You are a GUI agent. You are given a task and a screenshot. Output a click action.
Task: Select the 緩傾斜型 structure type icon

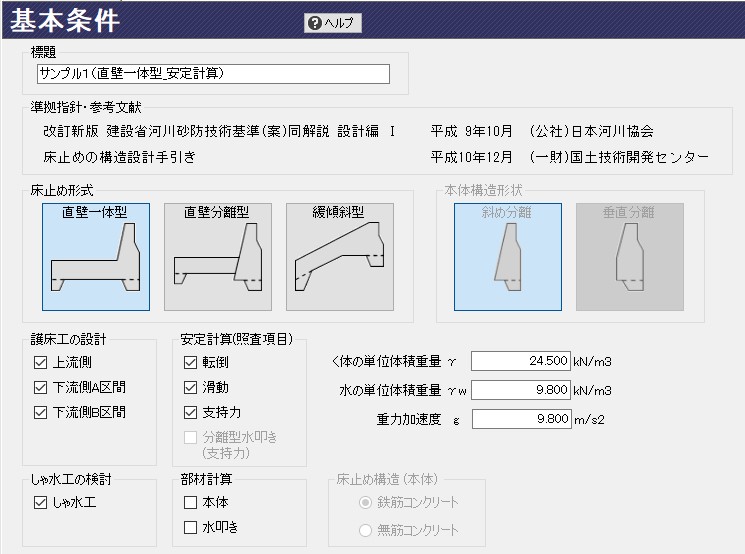339,257
